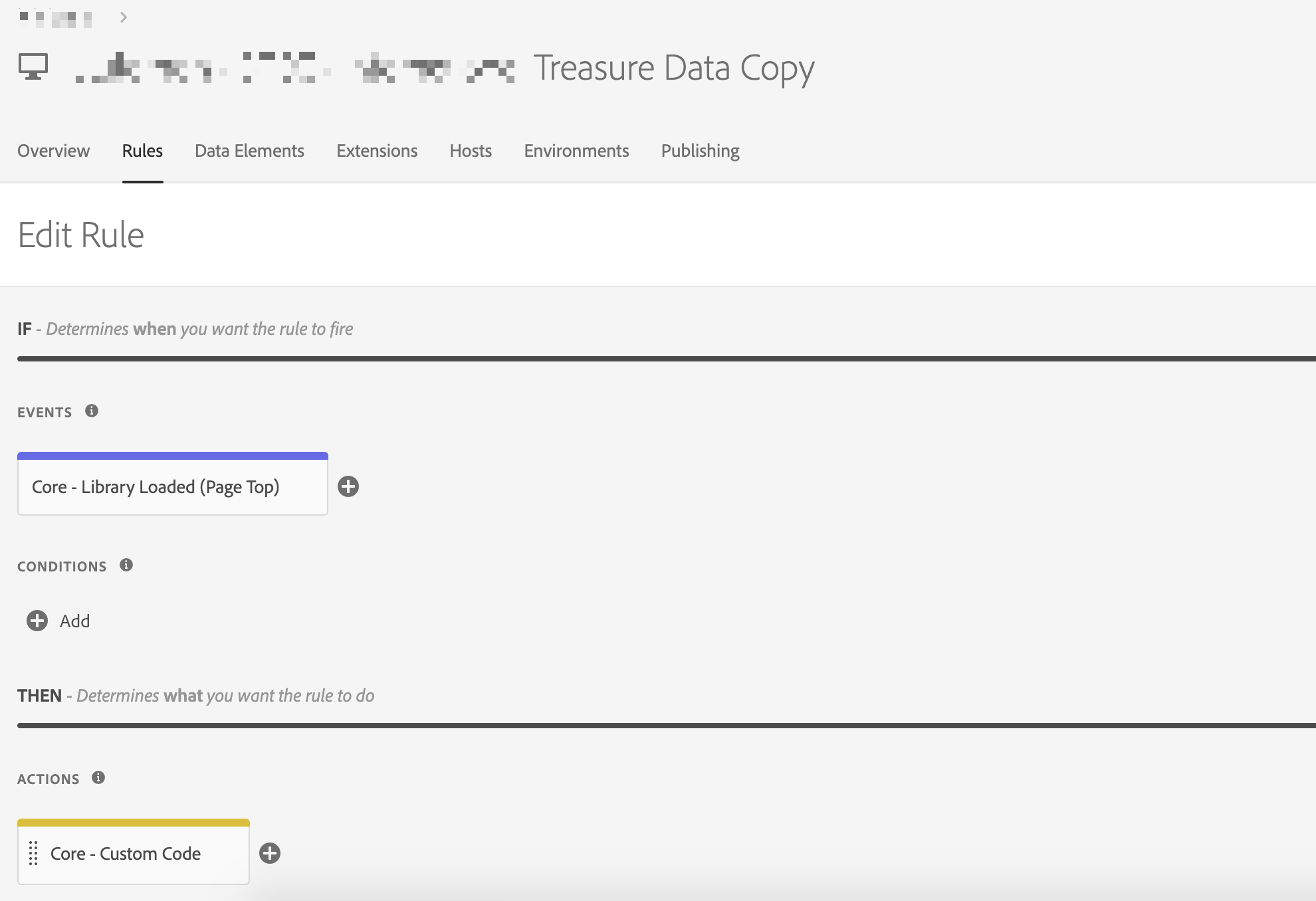Viewport: 1316px width, 901px height.
Task: Click the Add condition link text
Action: click(x=74, y=621)
